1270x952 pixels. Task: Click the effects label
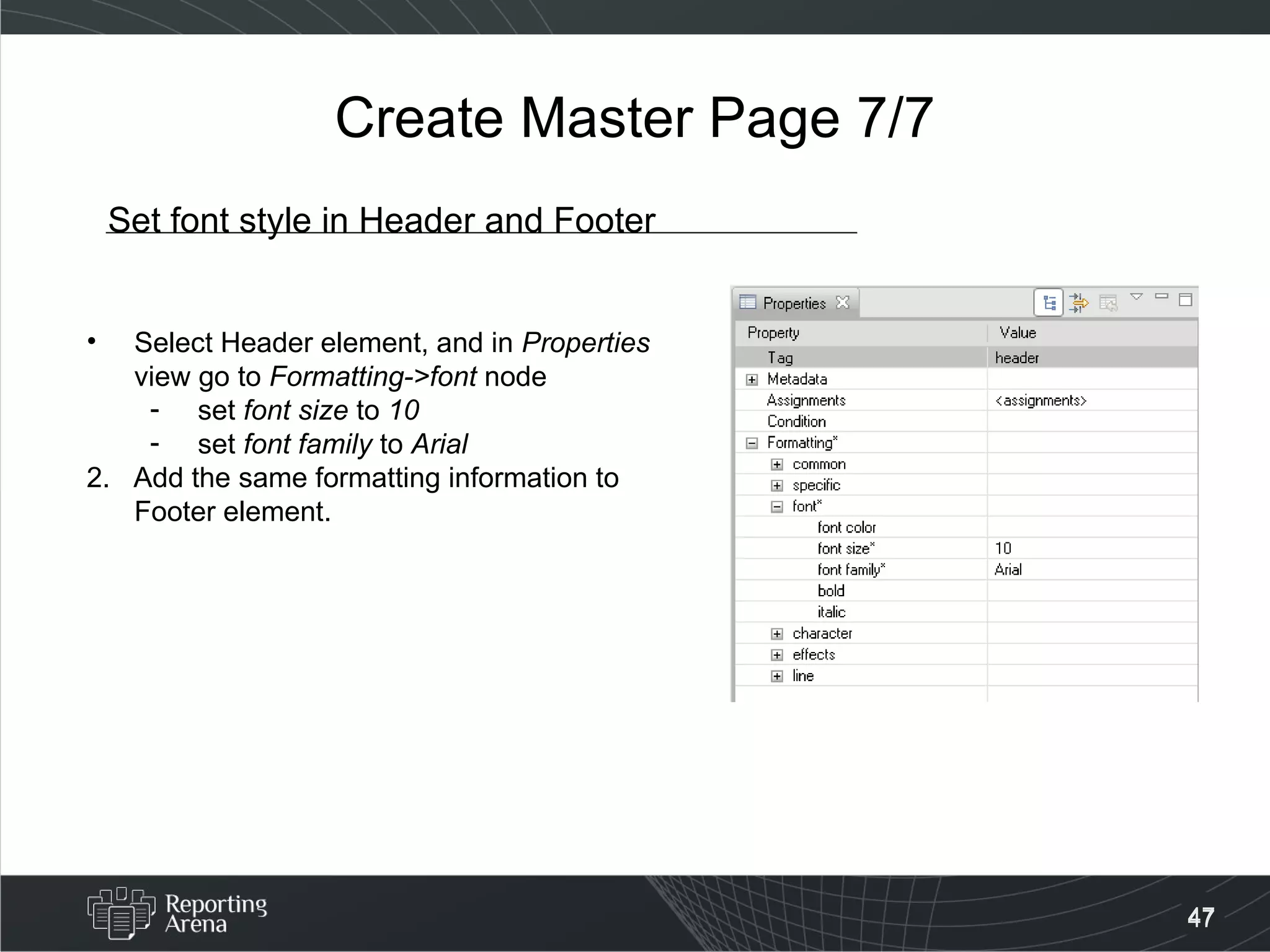814,654
